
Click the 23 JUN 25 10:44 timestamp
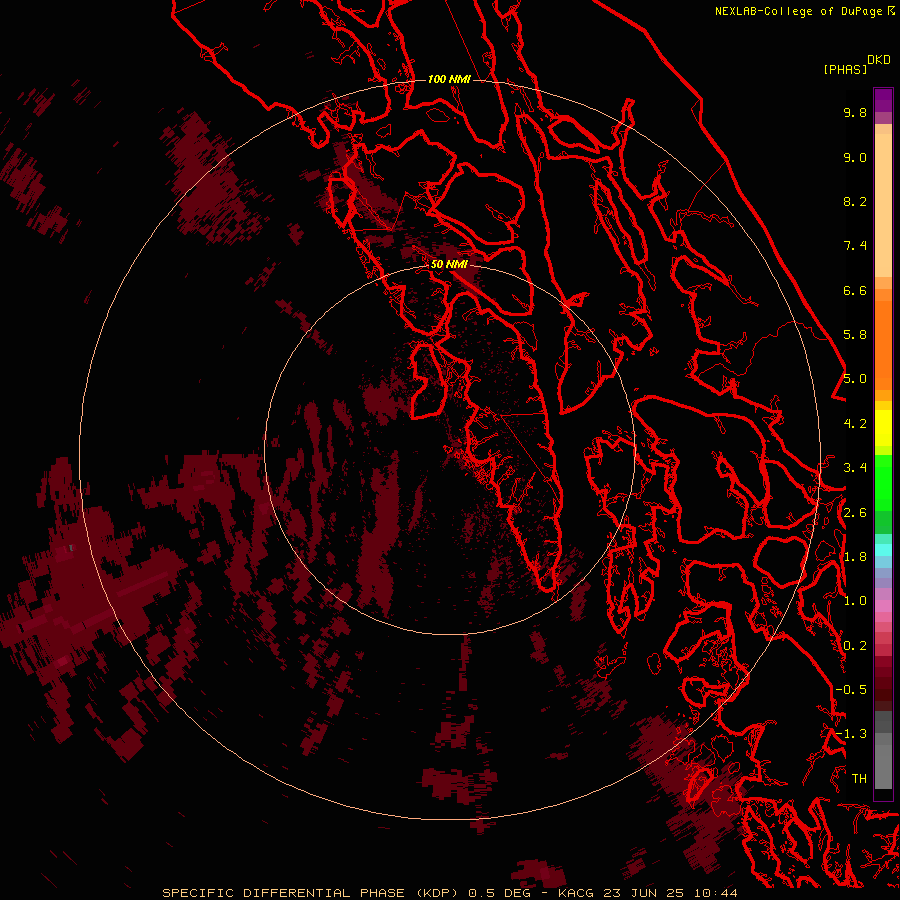pyautogui.click(x=670, y=893)
